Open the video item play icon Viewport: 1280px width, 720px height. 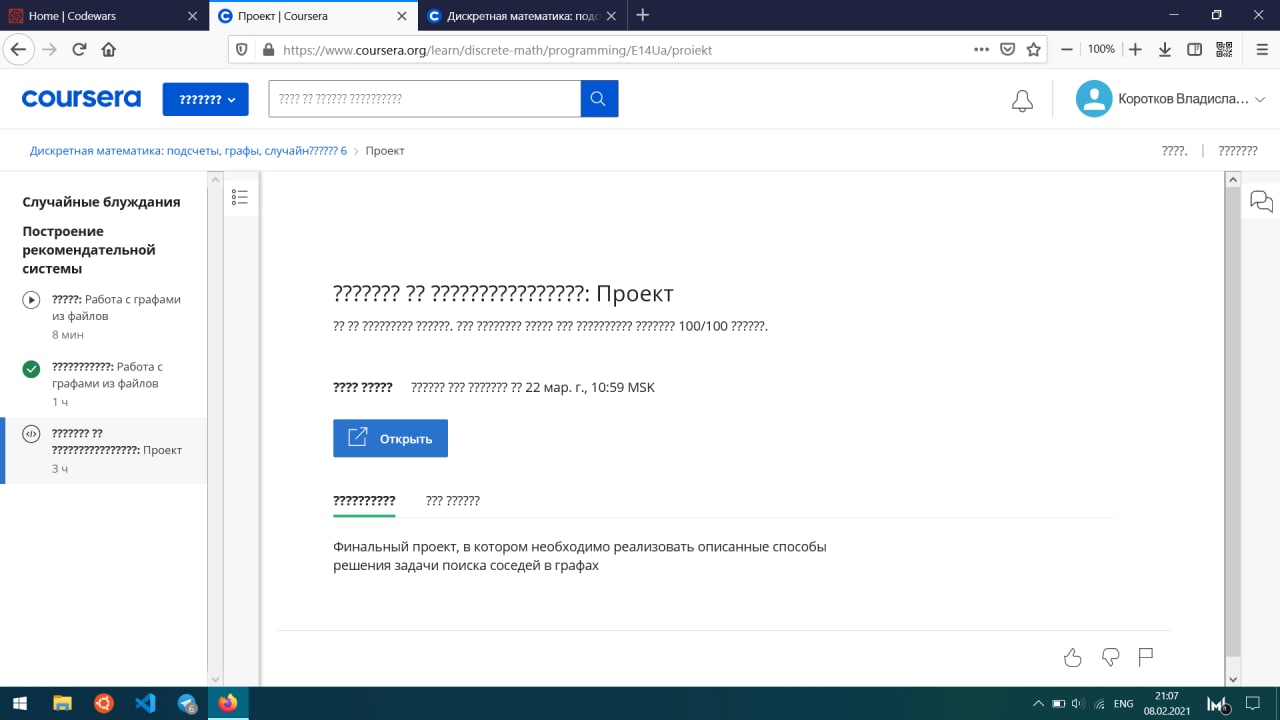pos(31,299)
